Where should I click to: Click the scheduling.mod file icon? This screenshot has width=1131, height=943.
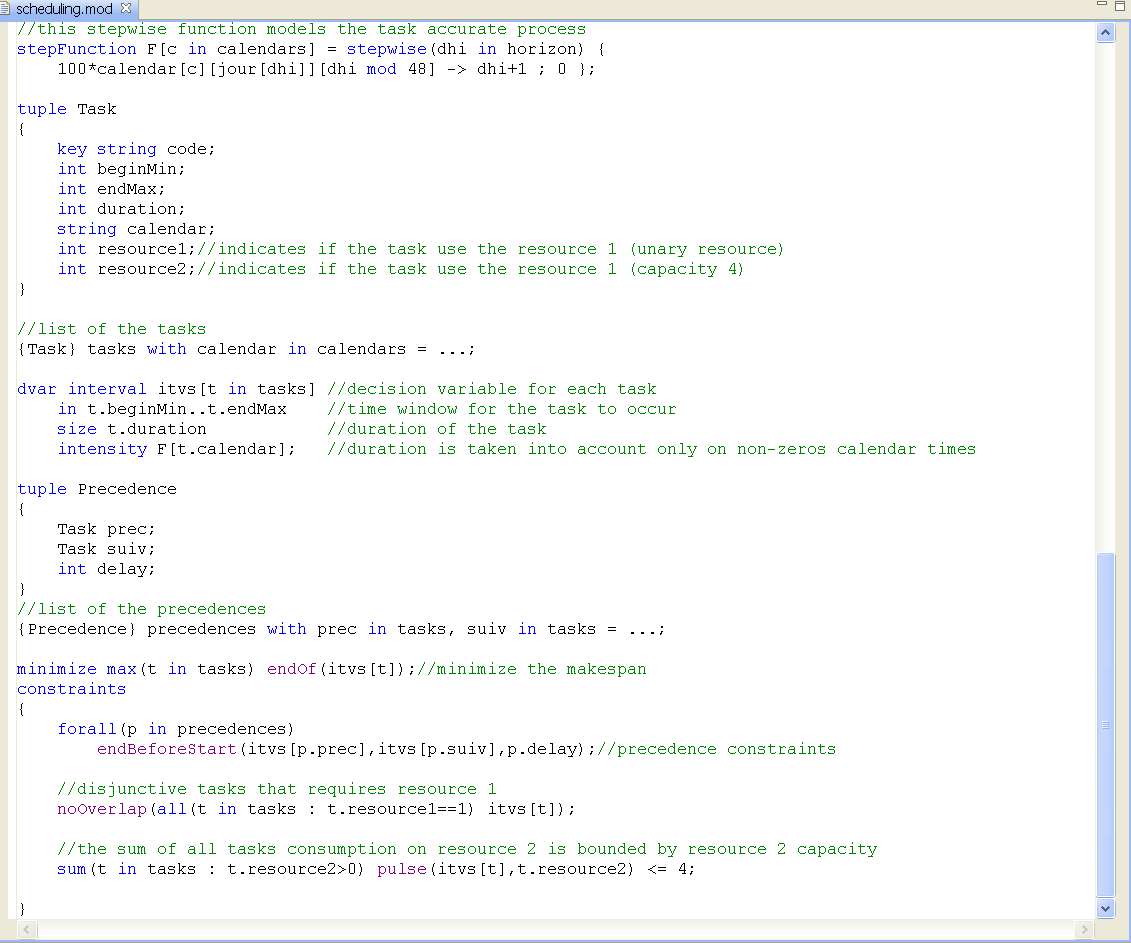point(6,9)
